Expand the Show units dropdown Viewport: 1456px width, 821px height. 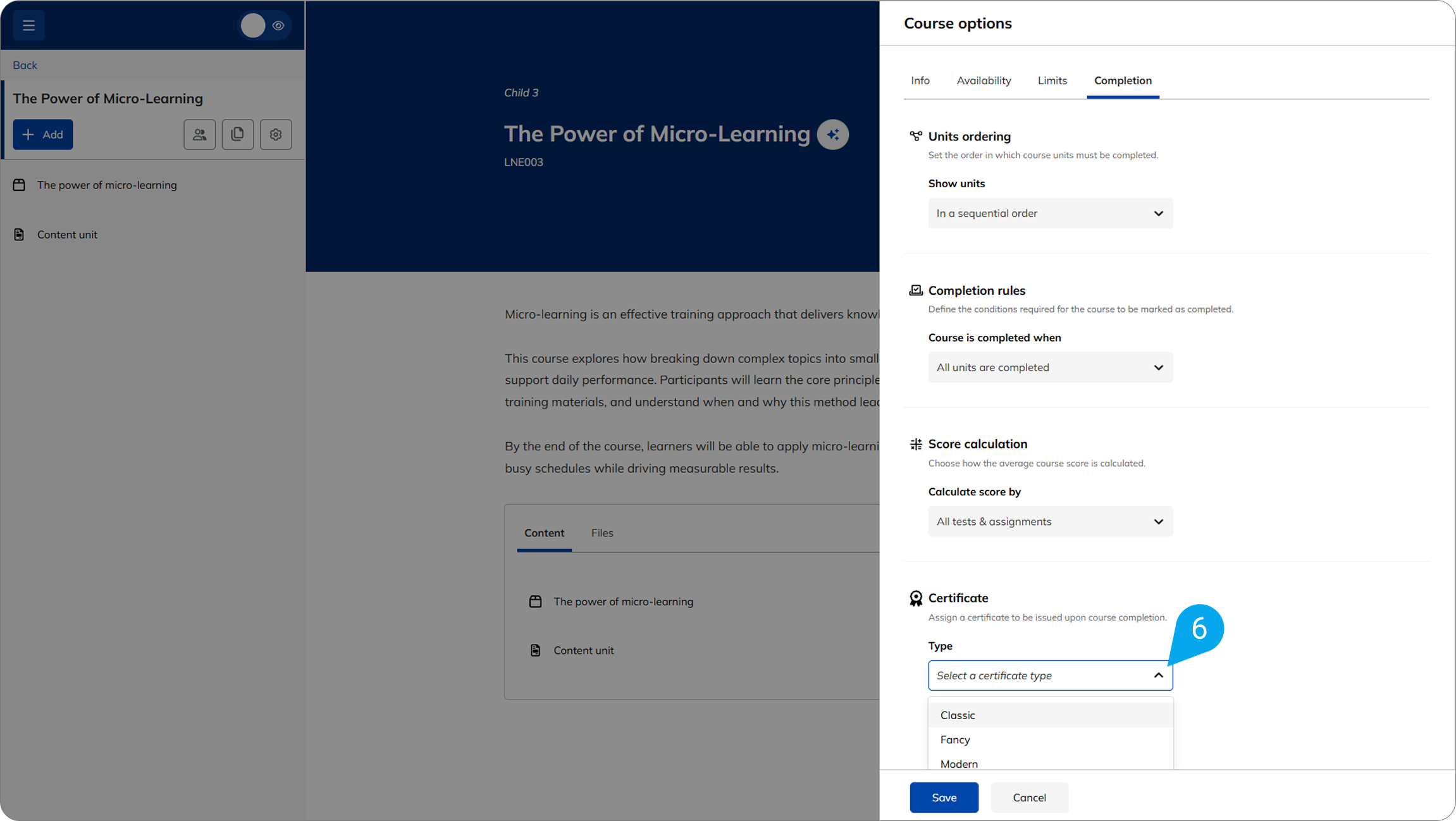coord(1050,213)
